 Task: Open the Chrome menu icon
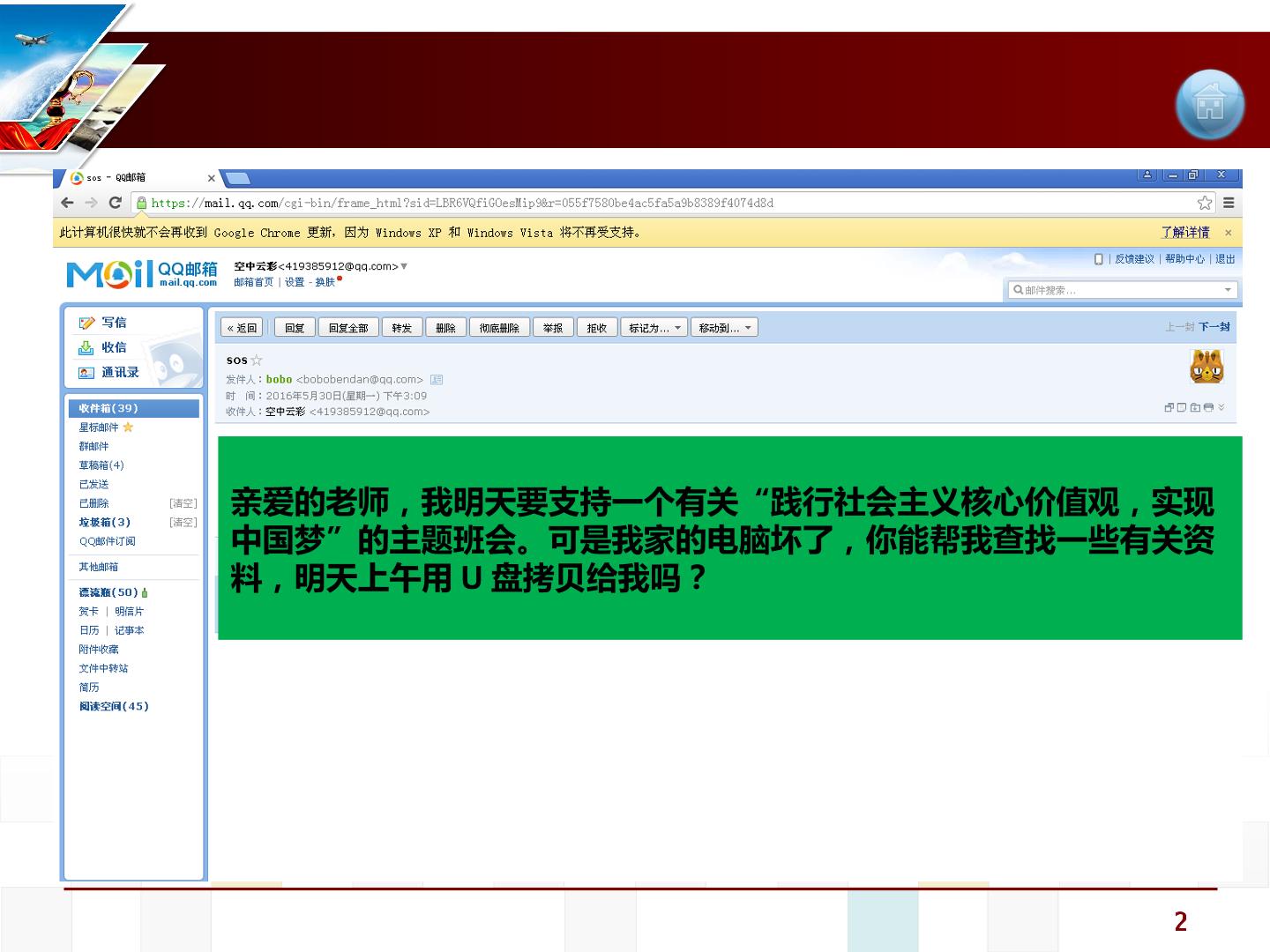[x=1229, y=203]
